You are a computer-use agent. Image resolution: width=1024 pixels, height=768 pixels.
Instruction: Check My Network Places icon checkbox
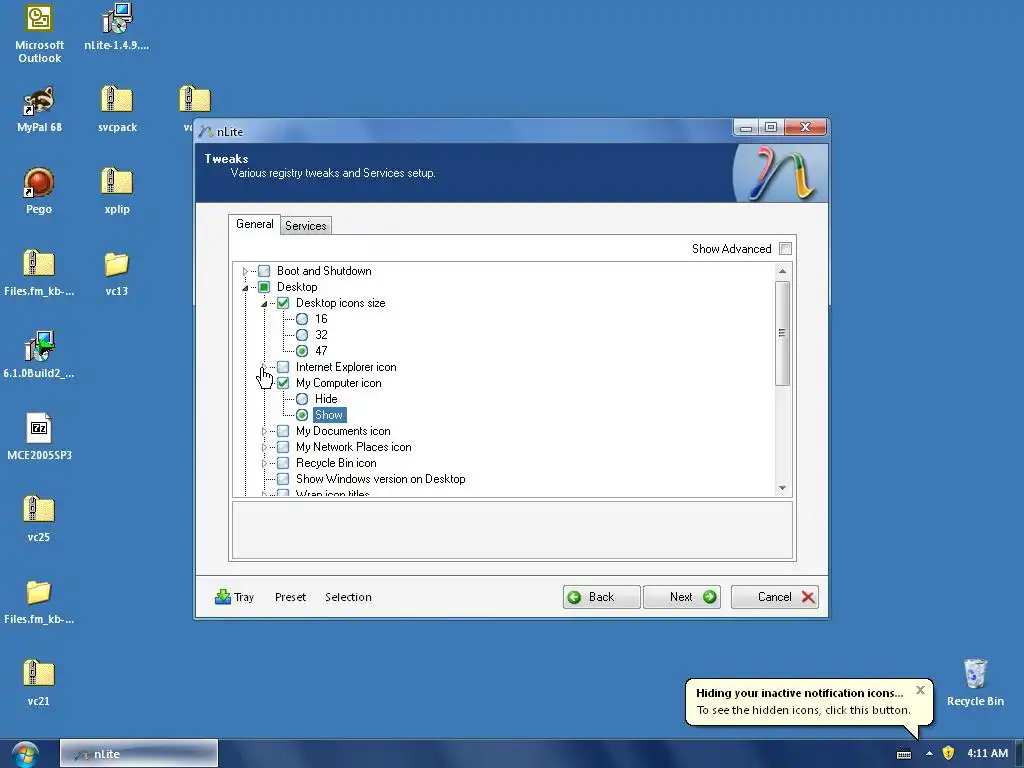click(x=283, y=447)
